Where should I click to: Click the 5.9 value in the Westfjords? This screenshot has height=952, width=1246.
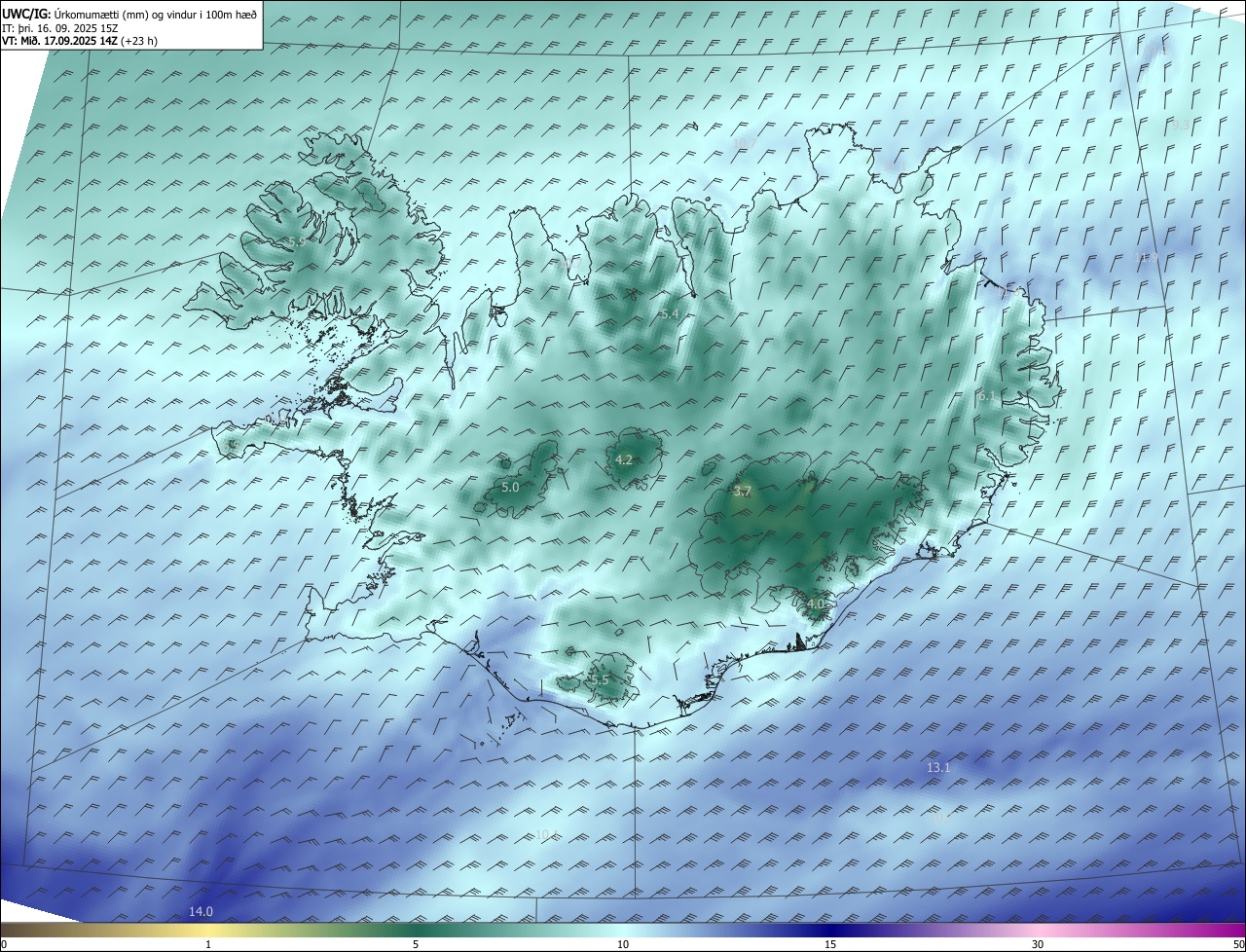pos(297,241)
